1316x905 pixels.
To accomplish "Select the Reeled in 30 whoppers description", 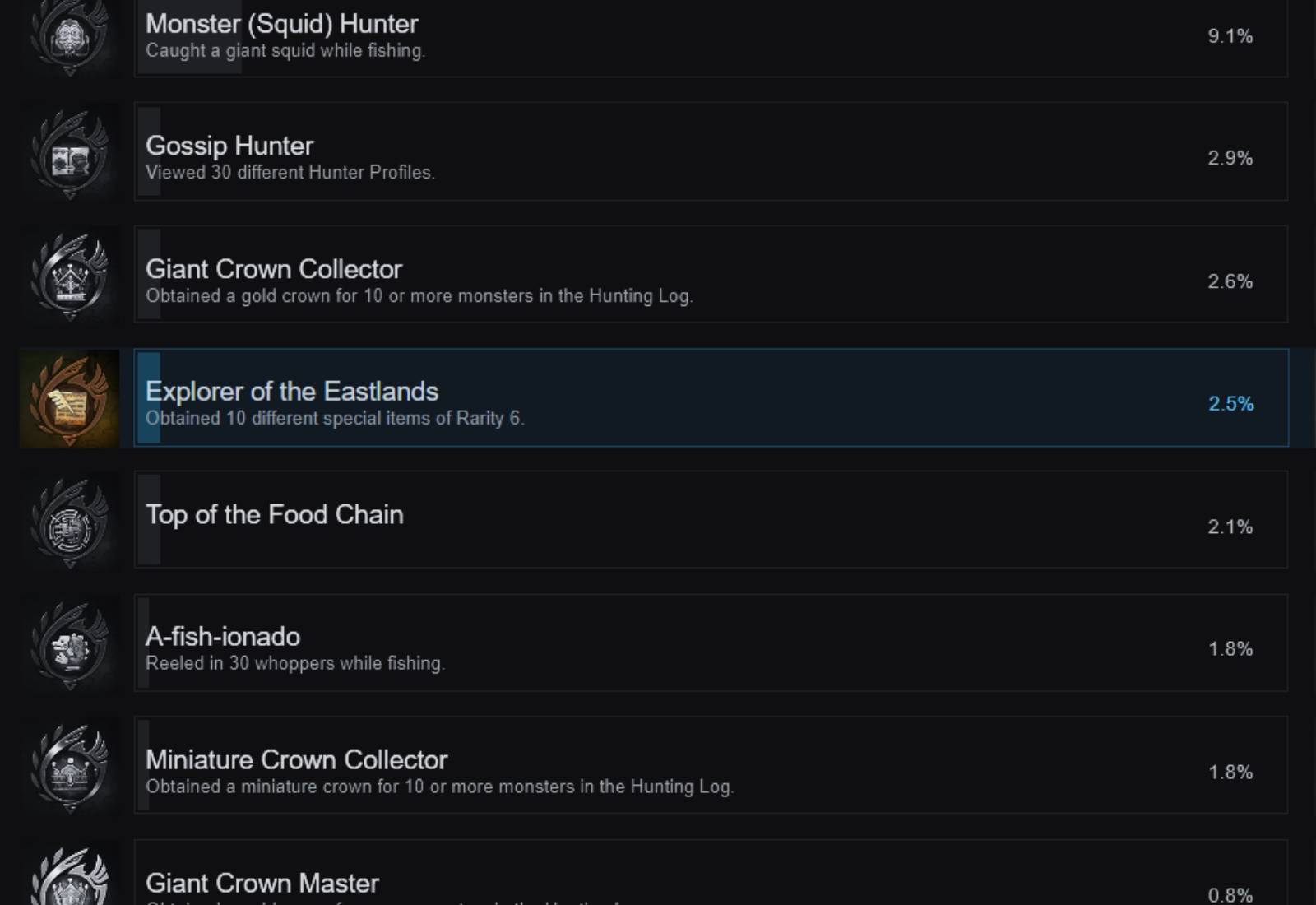I will coord(295,663).
